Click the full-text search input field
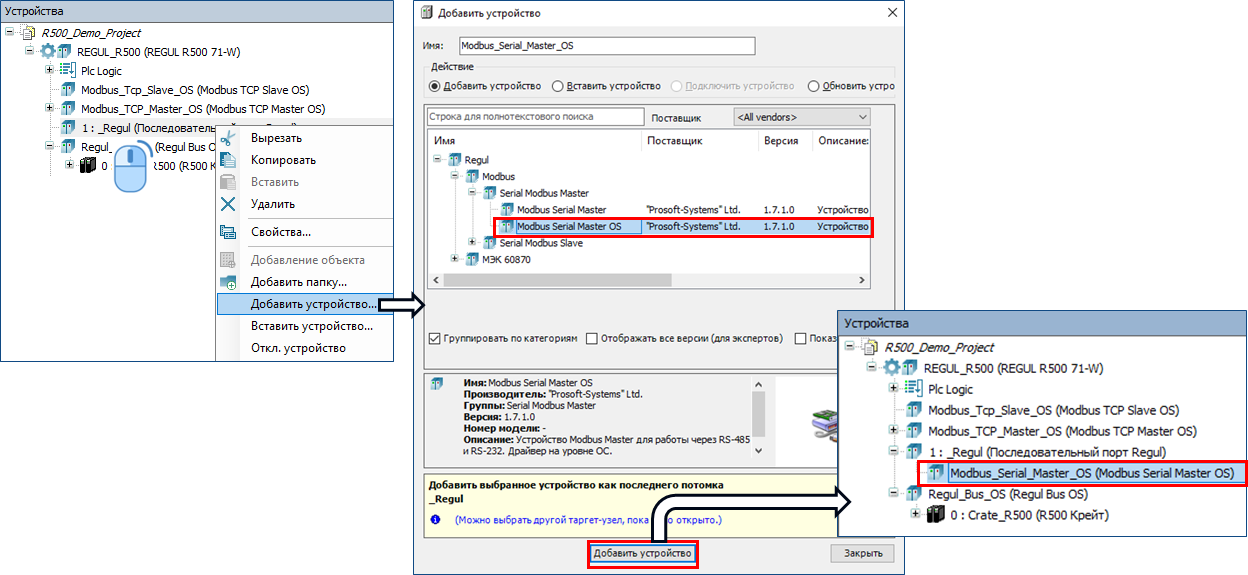 pyautogui.click(x=534, y=117)
